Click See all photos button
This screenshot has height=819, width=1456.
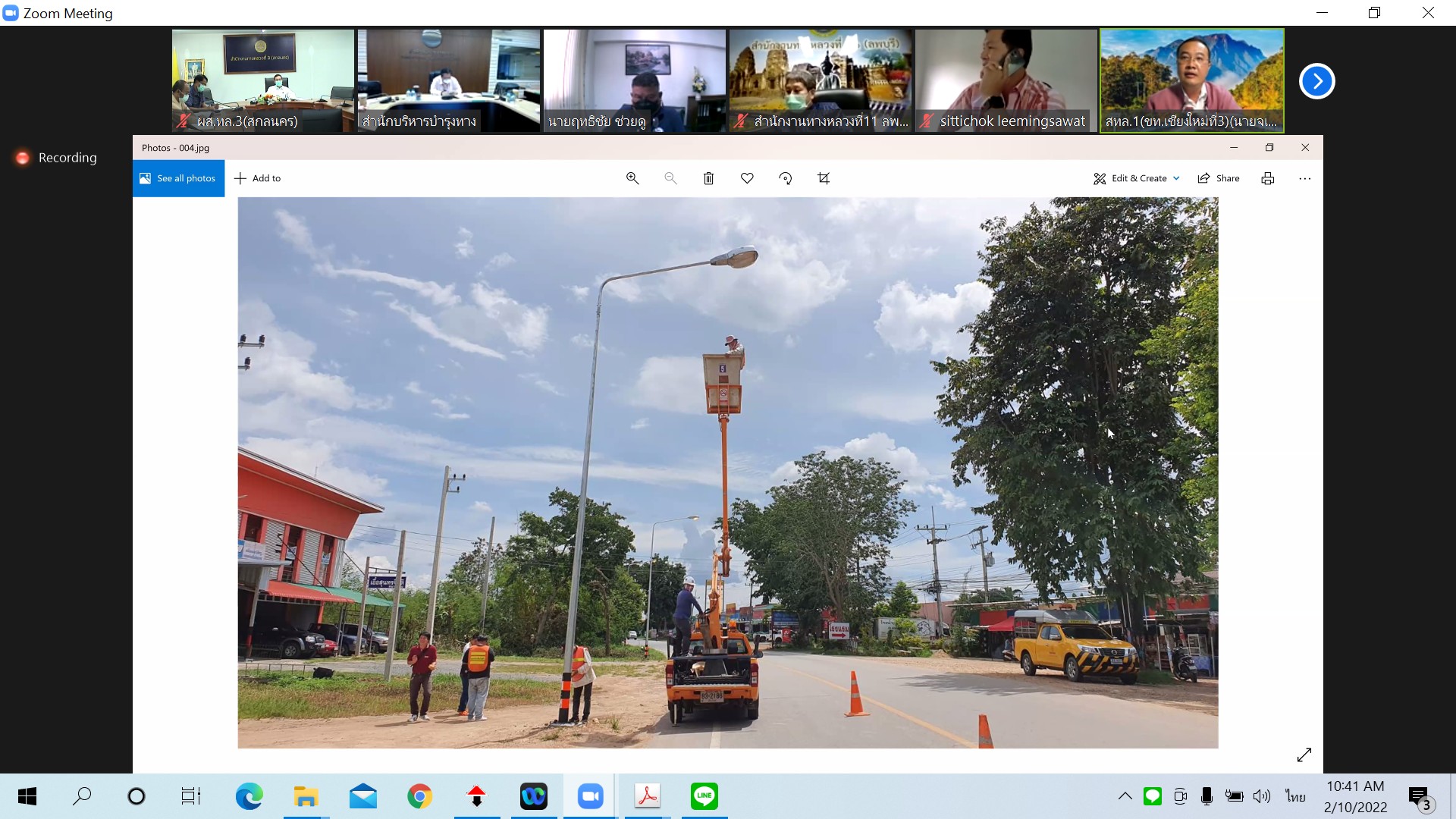(x=179, y=178)
